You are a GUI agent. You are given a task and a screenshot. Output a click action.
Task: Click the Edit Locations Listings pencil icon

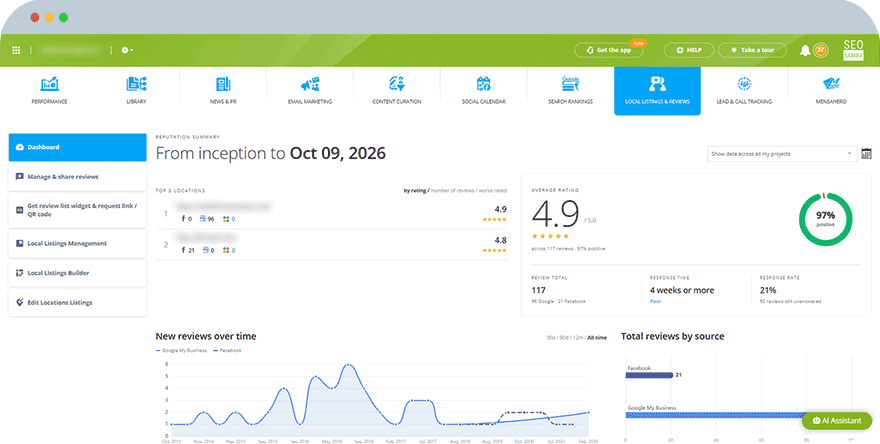[x=20, y=303]
